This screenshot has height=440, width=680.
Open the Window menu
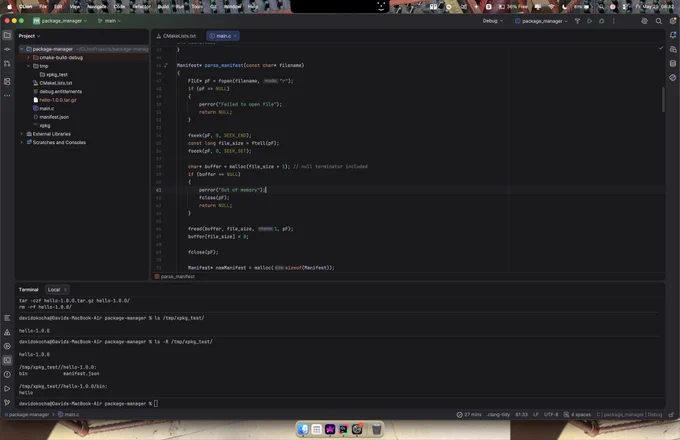pyautogui.click(x=232, y=7)
